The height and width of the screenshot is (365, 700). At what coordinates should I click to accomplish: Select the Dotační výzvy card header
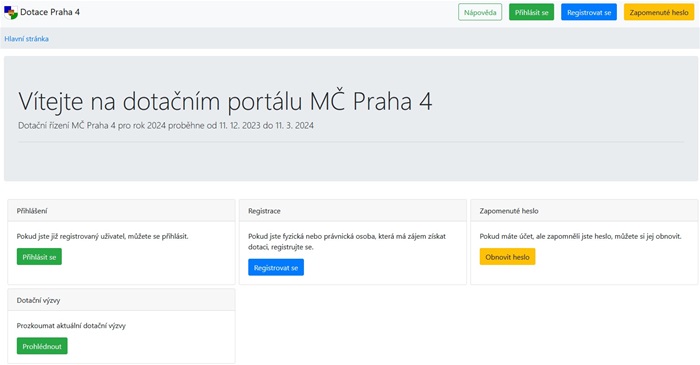click(x=121, y=300)
